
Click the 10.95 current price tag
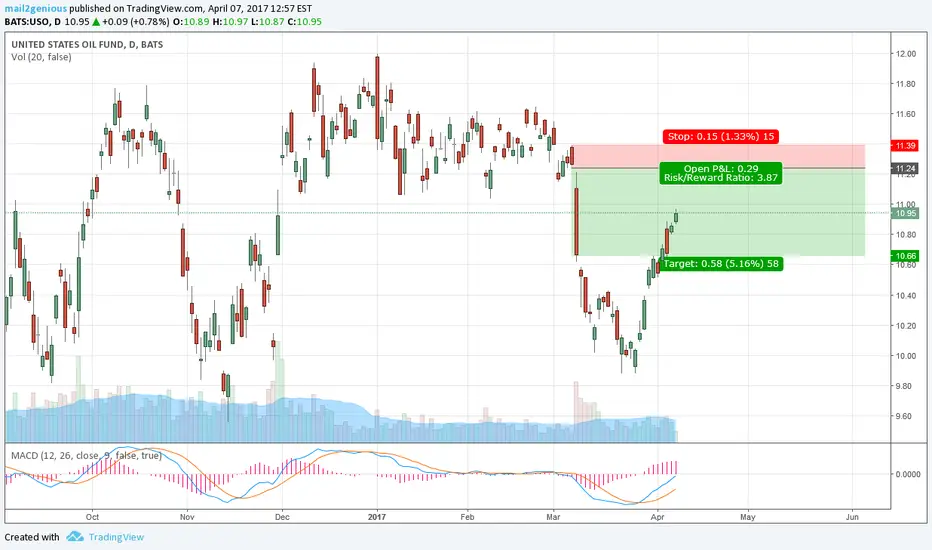[x=905, y=213]
